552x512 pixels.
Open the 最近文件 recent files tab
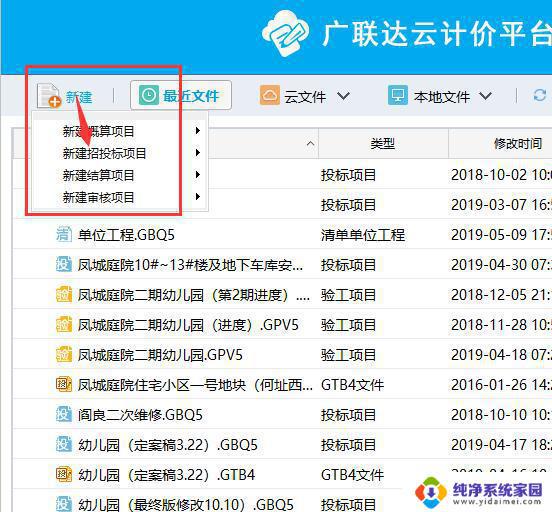[x=181, y=95]
